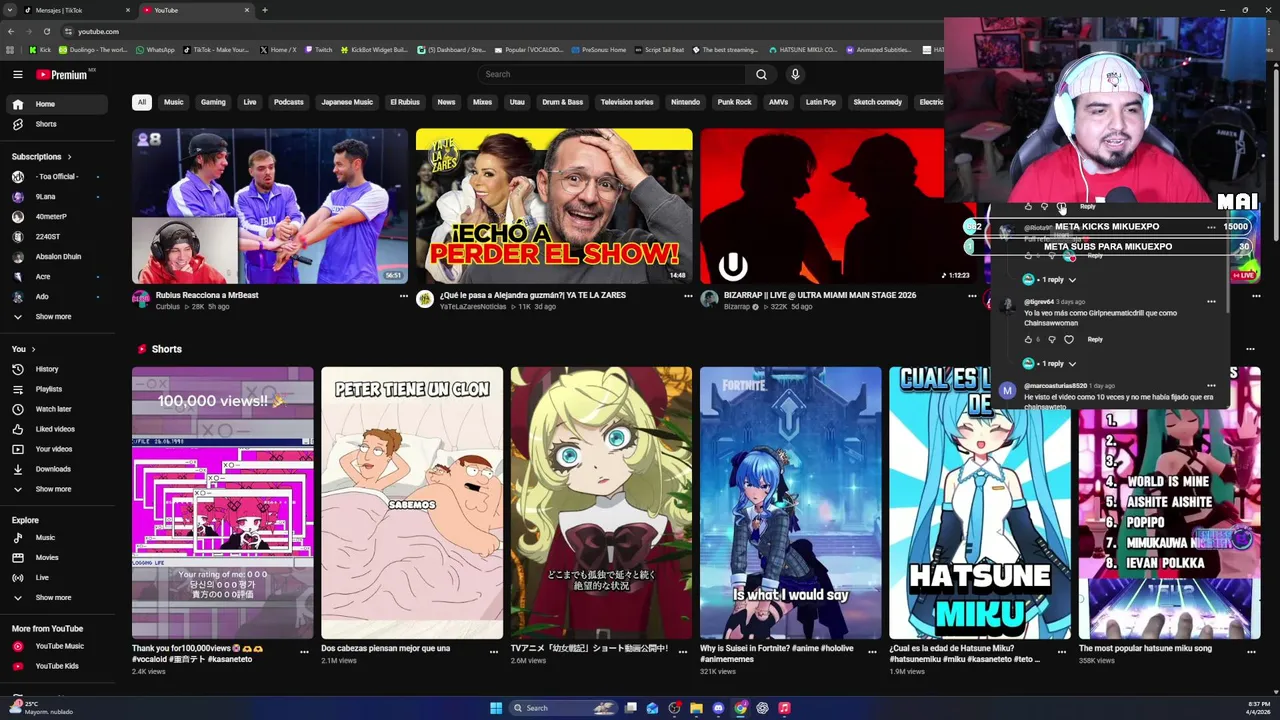This screenshot has height=720, width=1280.
Task: Click the Windows Start button
Action: click(496, 708)
